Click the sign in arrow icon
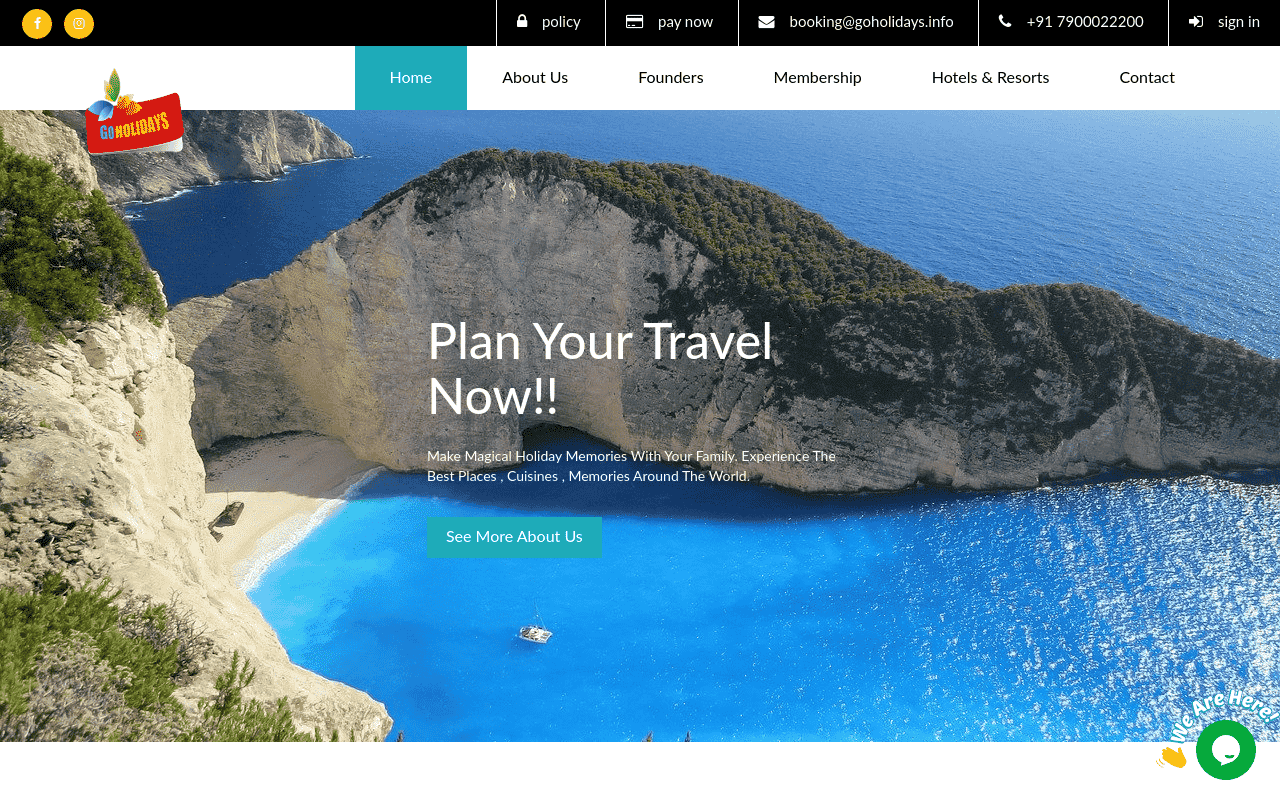This screenshot has height=800, width=1280. [1196, 22]
